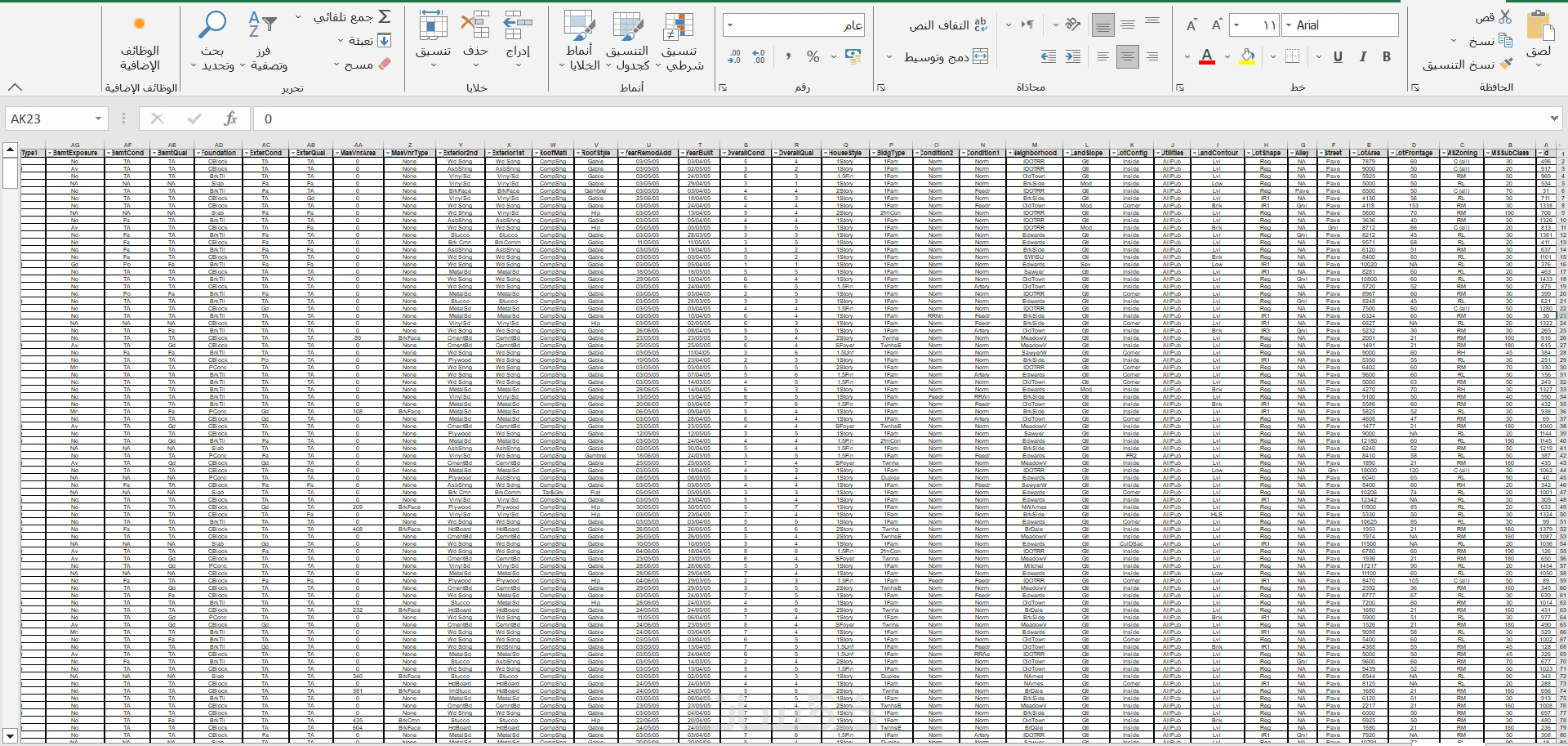Viewport: 1568px width, 746px height.
Task: Click the Orientation text-angle icon
Action: pyautogui.click(x=1073, y=25)
